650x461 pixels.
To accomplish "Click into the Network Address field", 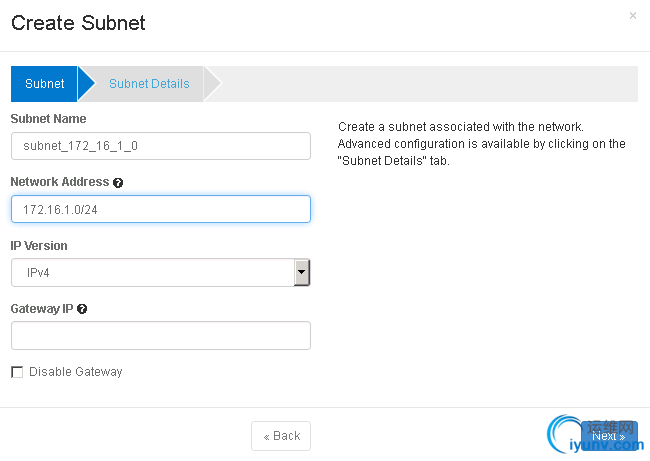I will [x=160, y=209].
